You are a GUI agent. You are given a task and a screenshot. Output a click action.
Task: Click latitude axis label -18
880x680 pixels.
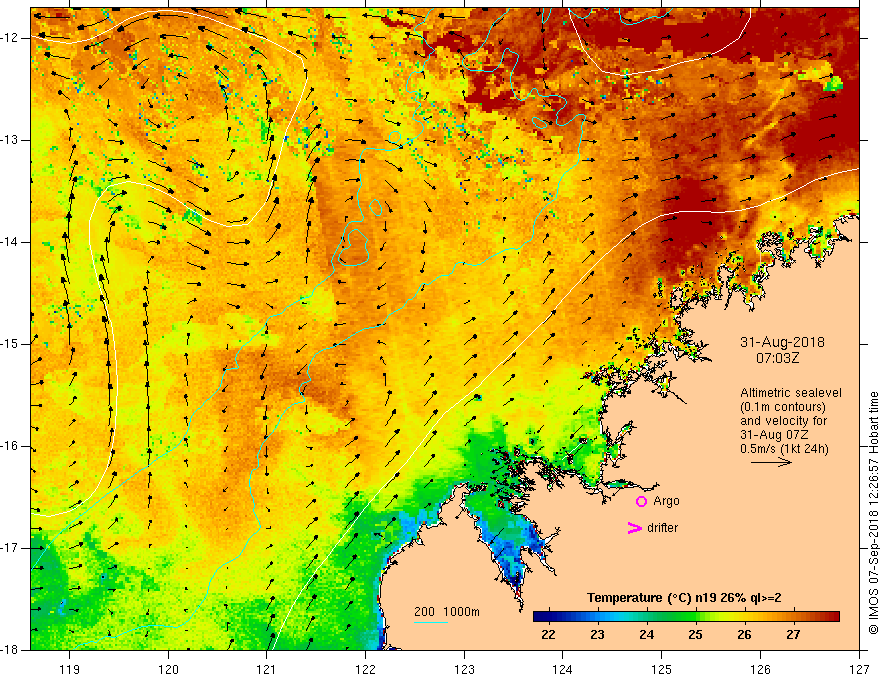[11, 650]
